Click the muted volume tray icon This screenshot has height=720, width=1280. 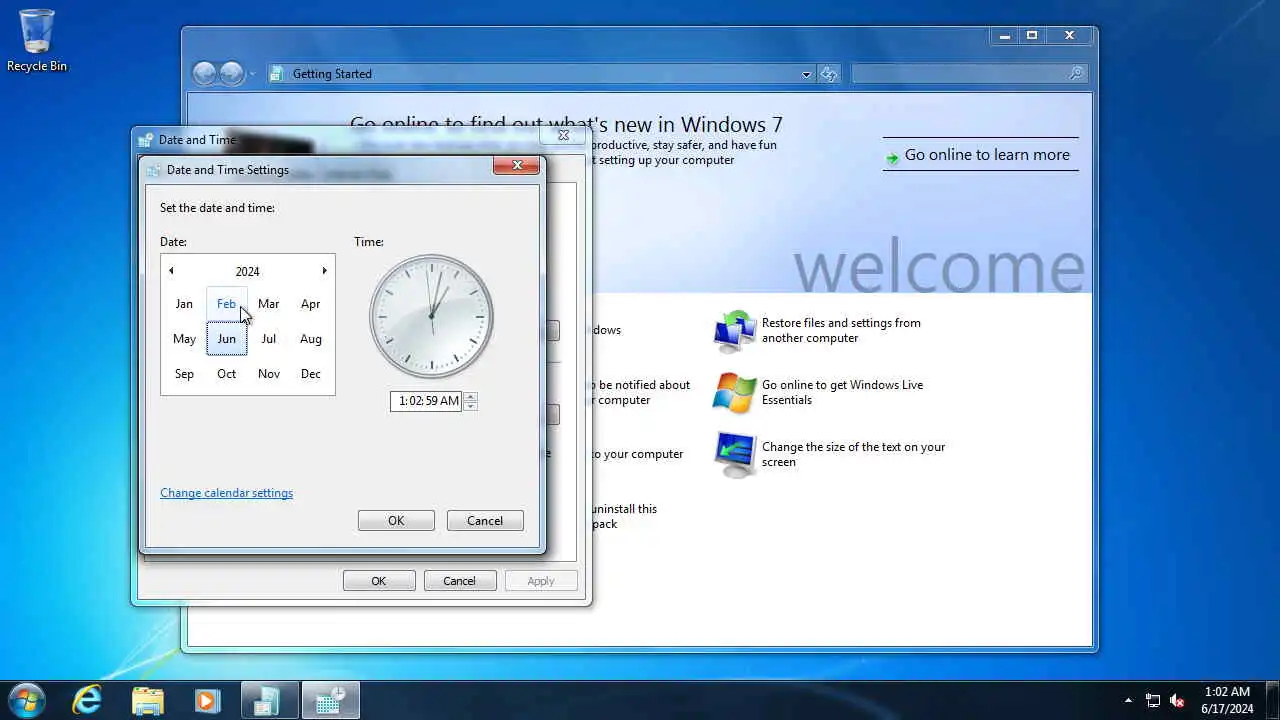[x=1177, y=700]
